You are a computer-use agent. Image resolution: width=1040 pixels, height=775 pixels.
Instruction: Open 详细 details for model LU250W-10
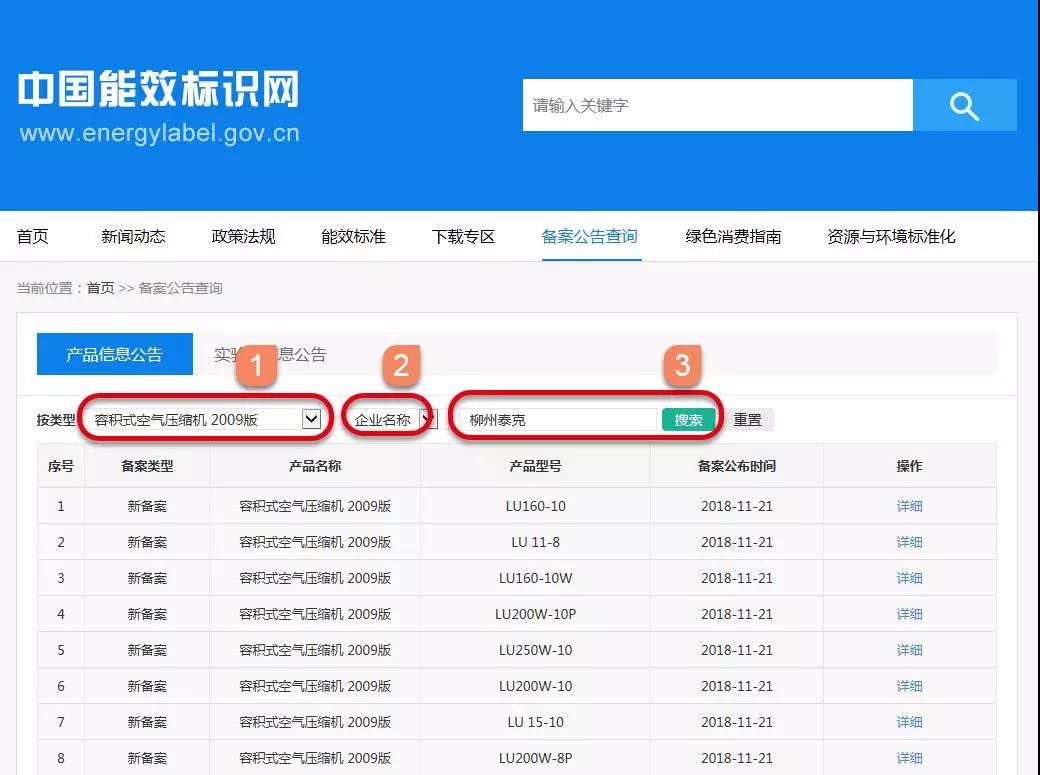[x=909, y=650]
